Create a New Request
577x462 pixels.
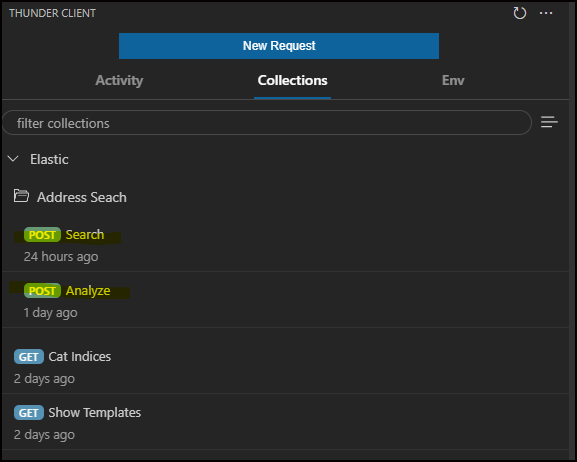coord(279,46)
